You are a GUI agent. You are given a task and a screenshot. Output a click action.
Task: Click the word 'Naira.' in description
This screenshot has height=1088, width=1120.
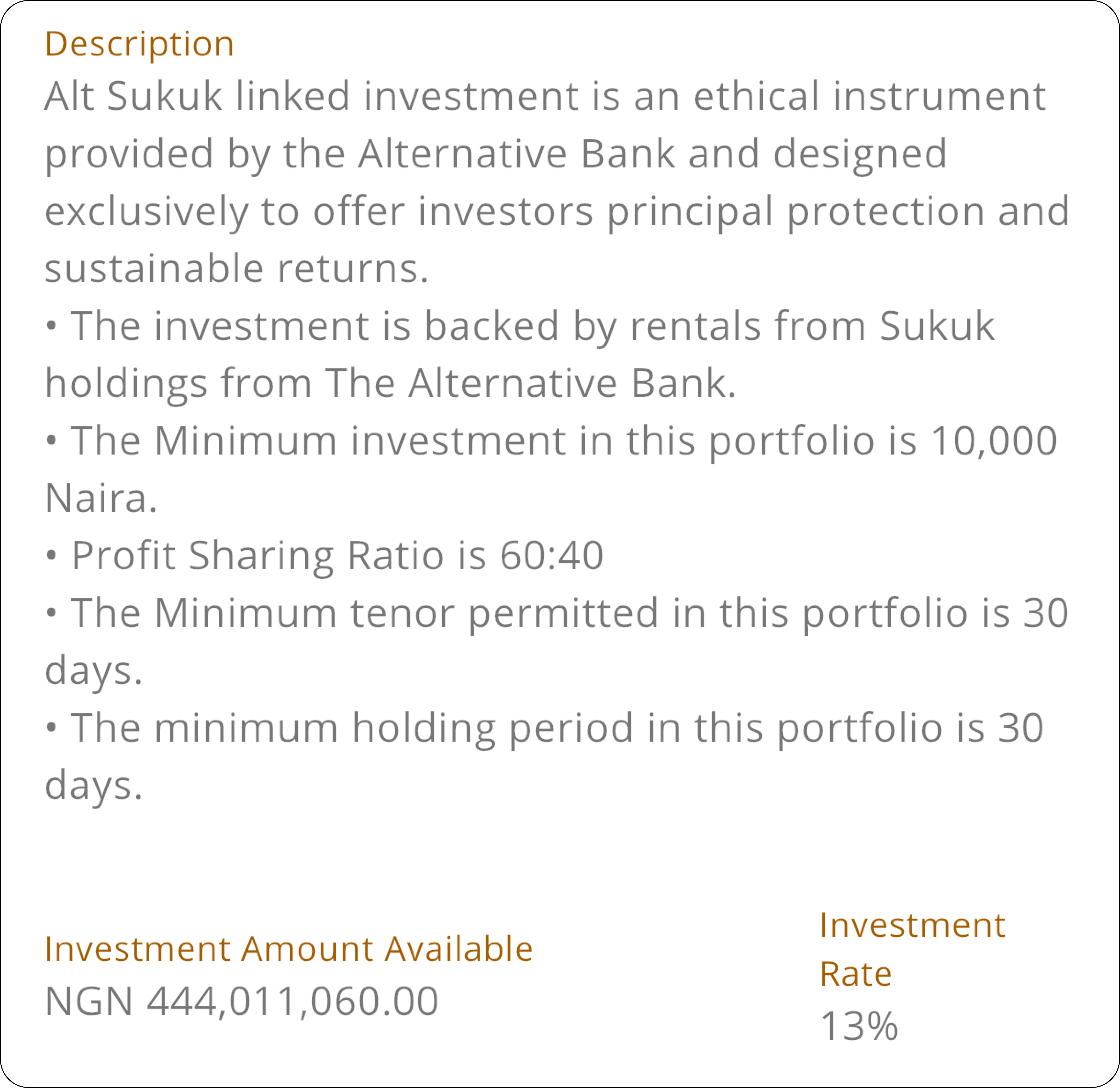click(101, 498)
